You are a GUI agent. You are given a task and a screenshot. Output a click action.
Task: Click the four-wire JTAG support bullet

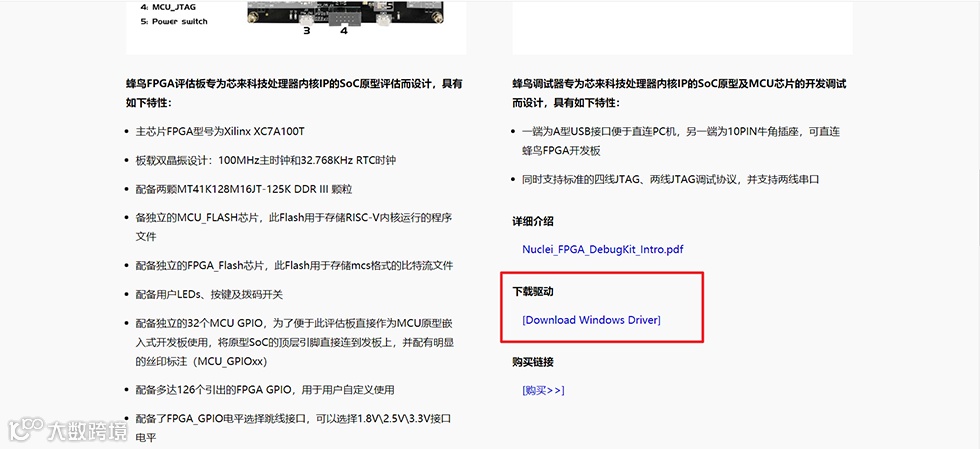click(671, 179)
